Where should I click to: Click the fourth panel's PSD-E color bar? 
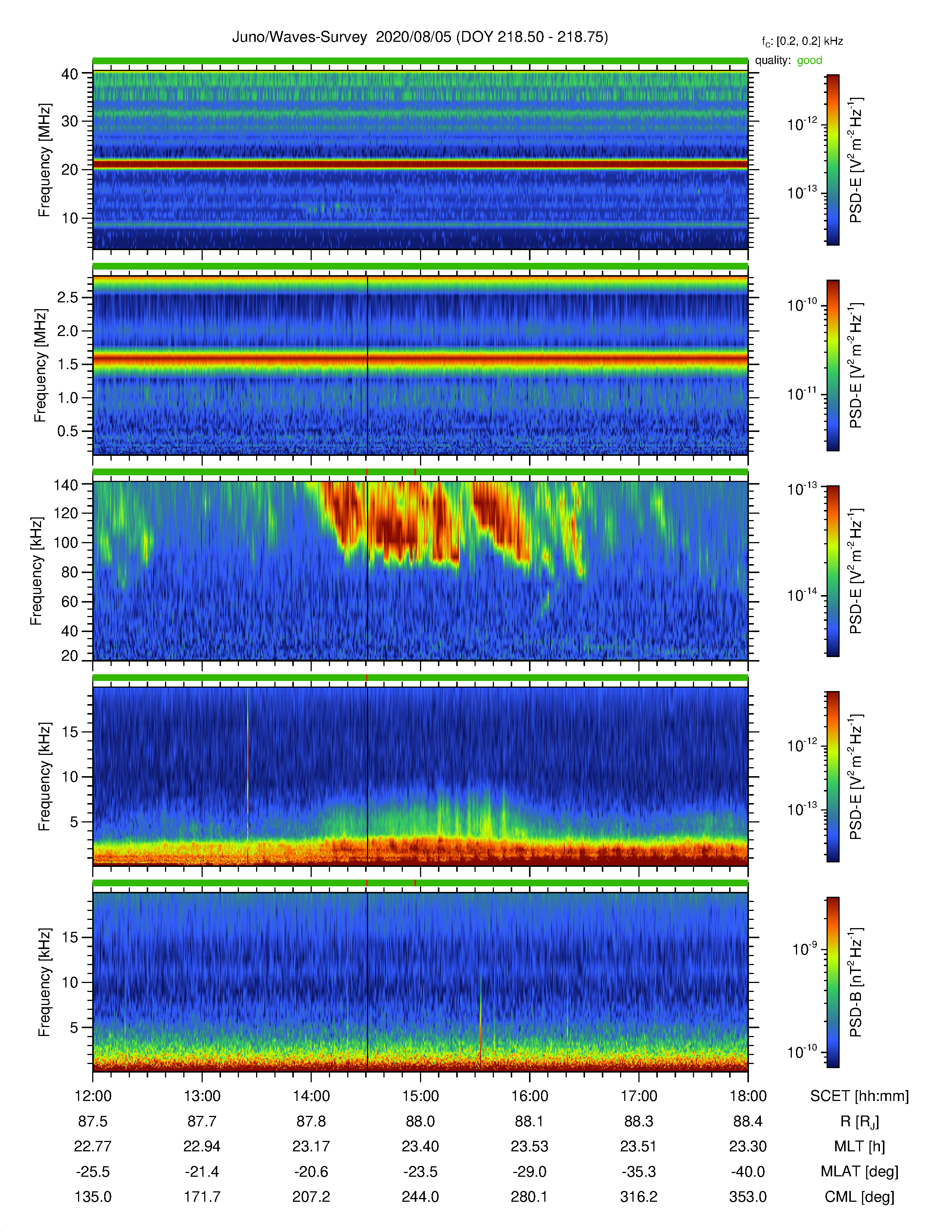pyautogui.click(x=833, y=777)
